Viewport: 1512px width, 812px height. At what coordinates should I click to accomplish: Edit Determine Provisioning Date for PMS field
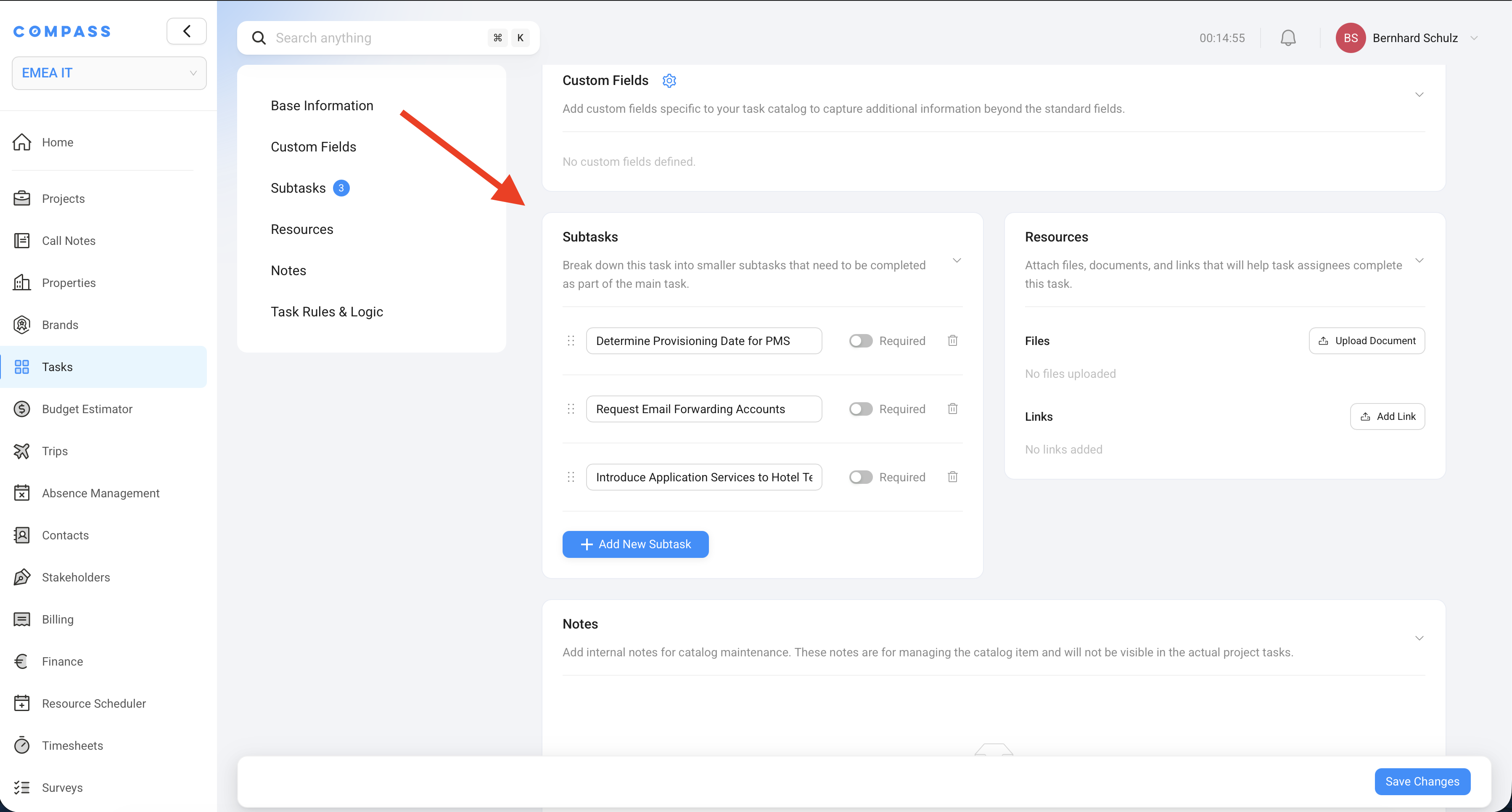(x=704, y=340)
